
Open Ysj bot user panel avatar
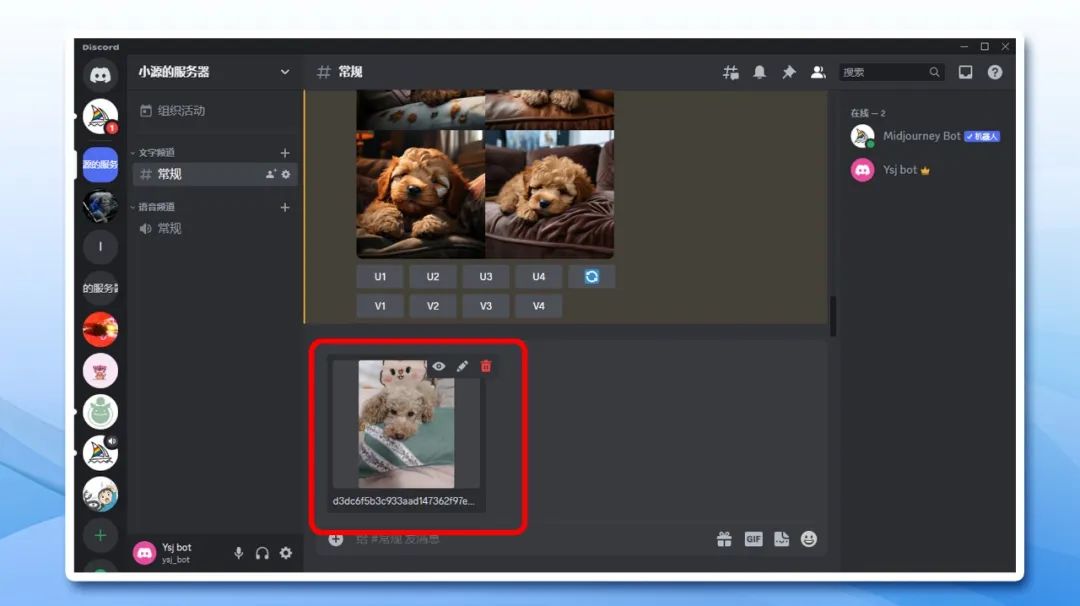coord(145,553)
